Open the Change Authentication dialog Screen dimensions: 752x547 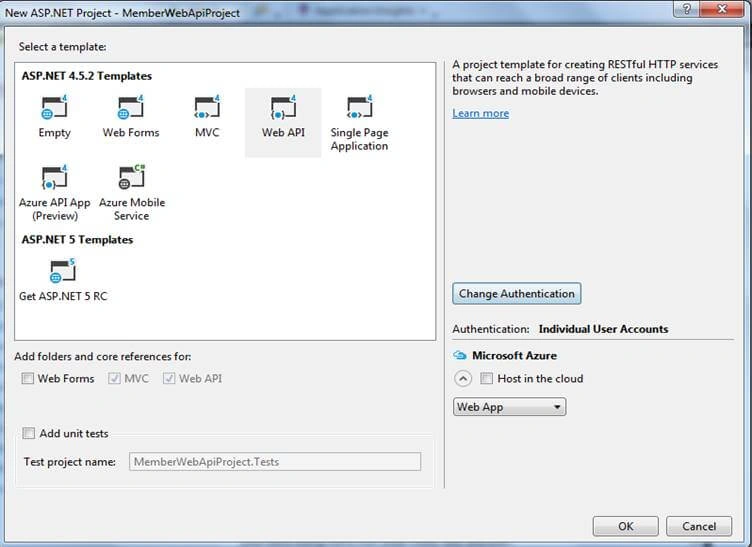coord(517,293)
